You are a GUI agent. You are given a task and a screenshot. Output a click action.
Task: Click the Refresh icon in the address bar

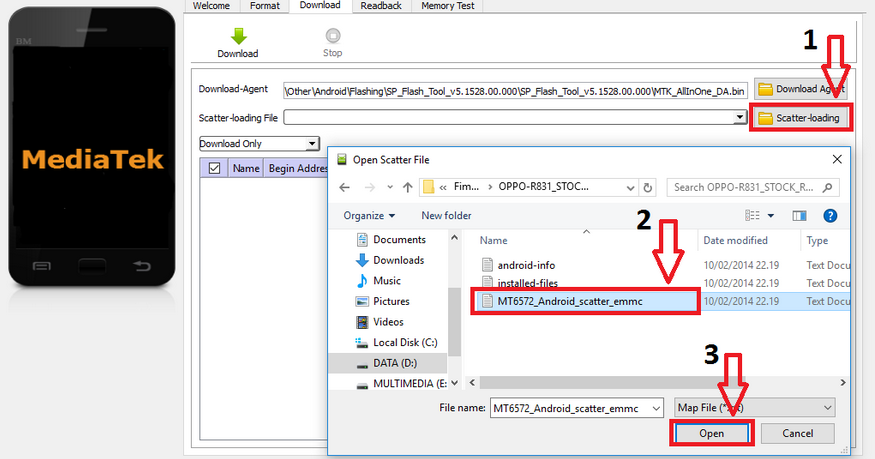647,188
